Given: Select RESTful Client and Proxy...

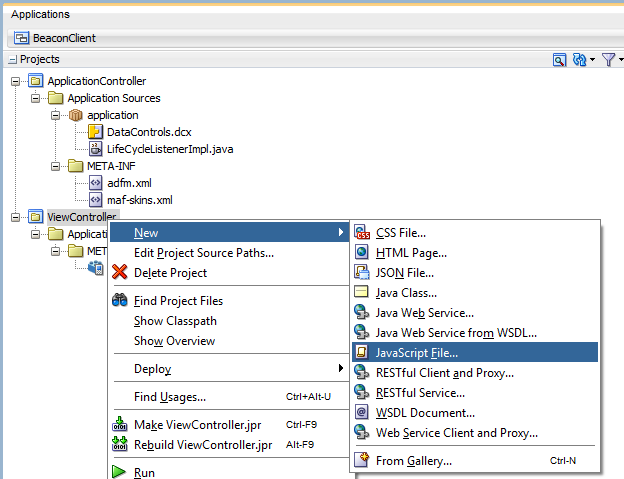Looking at the screenshot, I should 475,373.
